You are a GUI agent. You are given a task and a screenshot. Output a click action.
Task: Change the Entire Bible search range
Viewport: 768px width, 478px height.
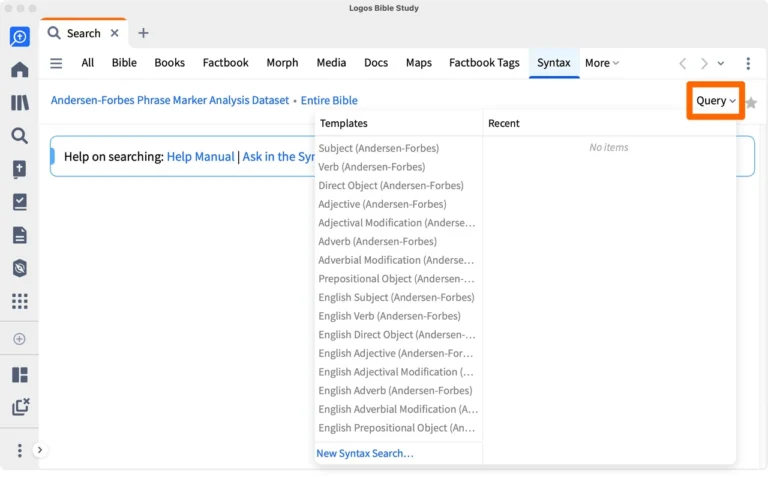tap(329, 100)
